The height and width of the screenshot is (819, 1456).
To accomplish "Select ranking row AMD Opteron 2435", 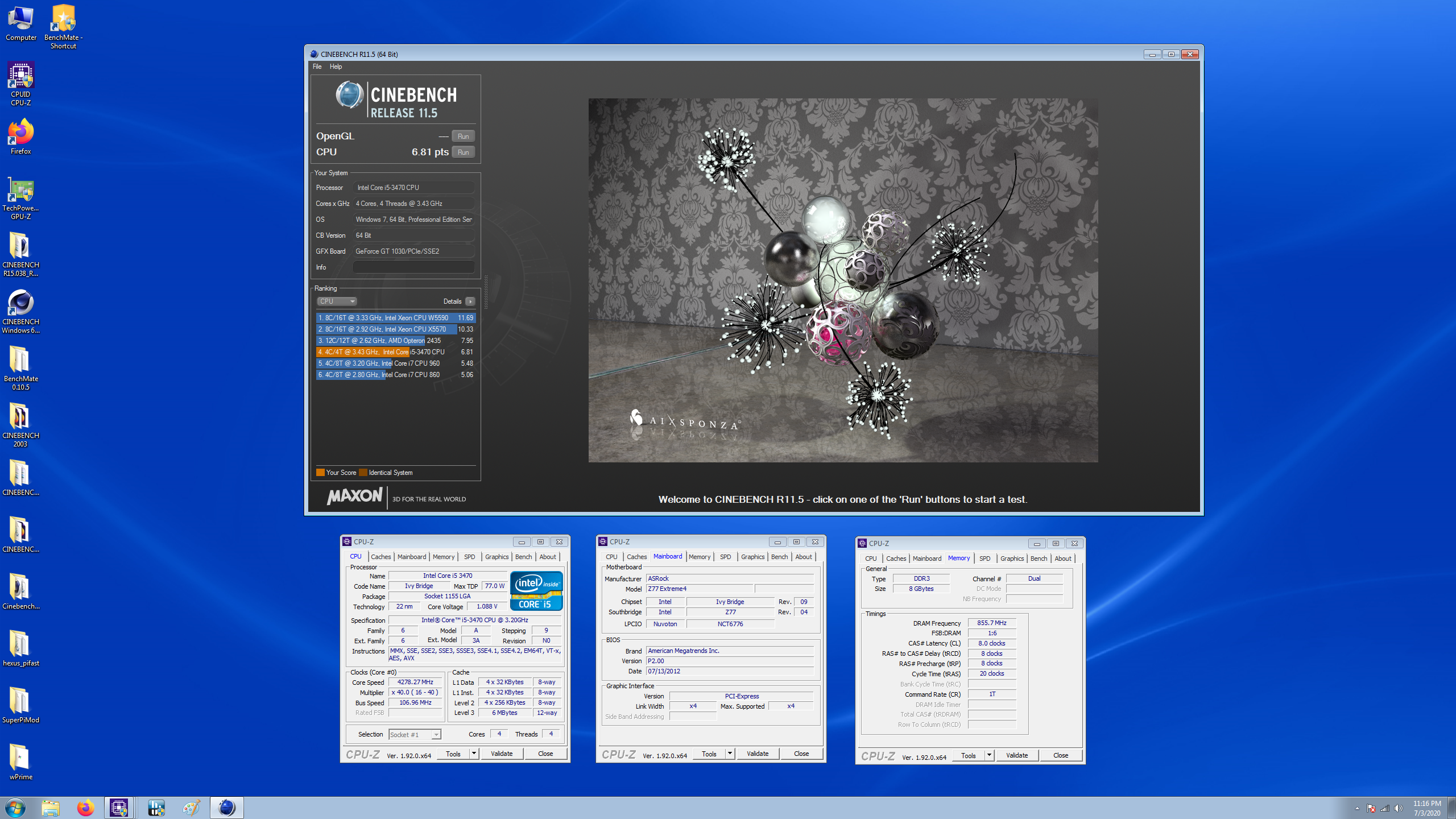I will coord(396,341).
